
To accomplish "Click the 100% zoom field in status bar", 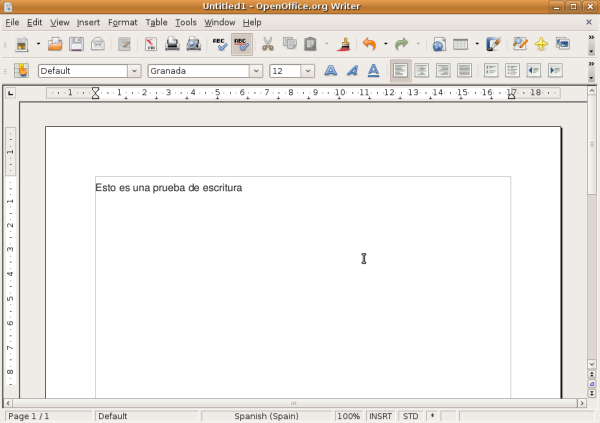I will (x=348, y=416).
